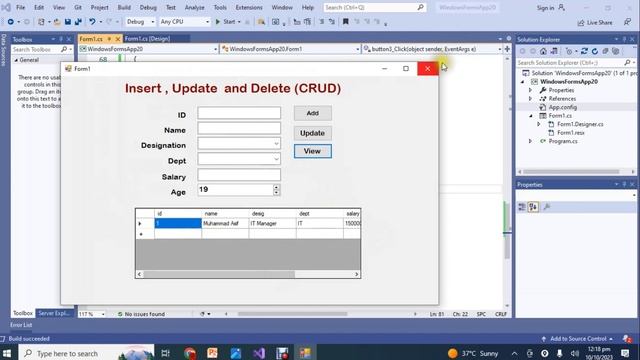Open the Build menu
Image resolution: width=640 pixels, height=360 pixels.
124,7
